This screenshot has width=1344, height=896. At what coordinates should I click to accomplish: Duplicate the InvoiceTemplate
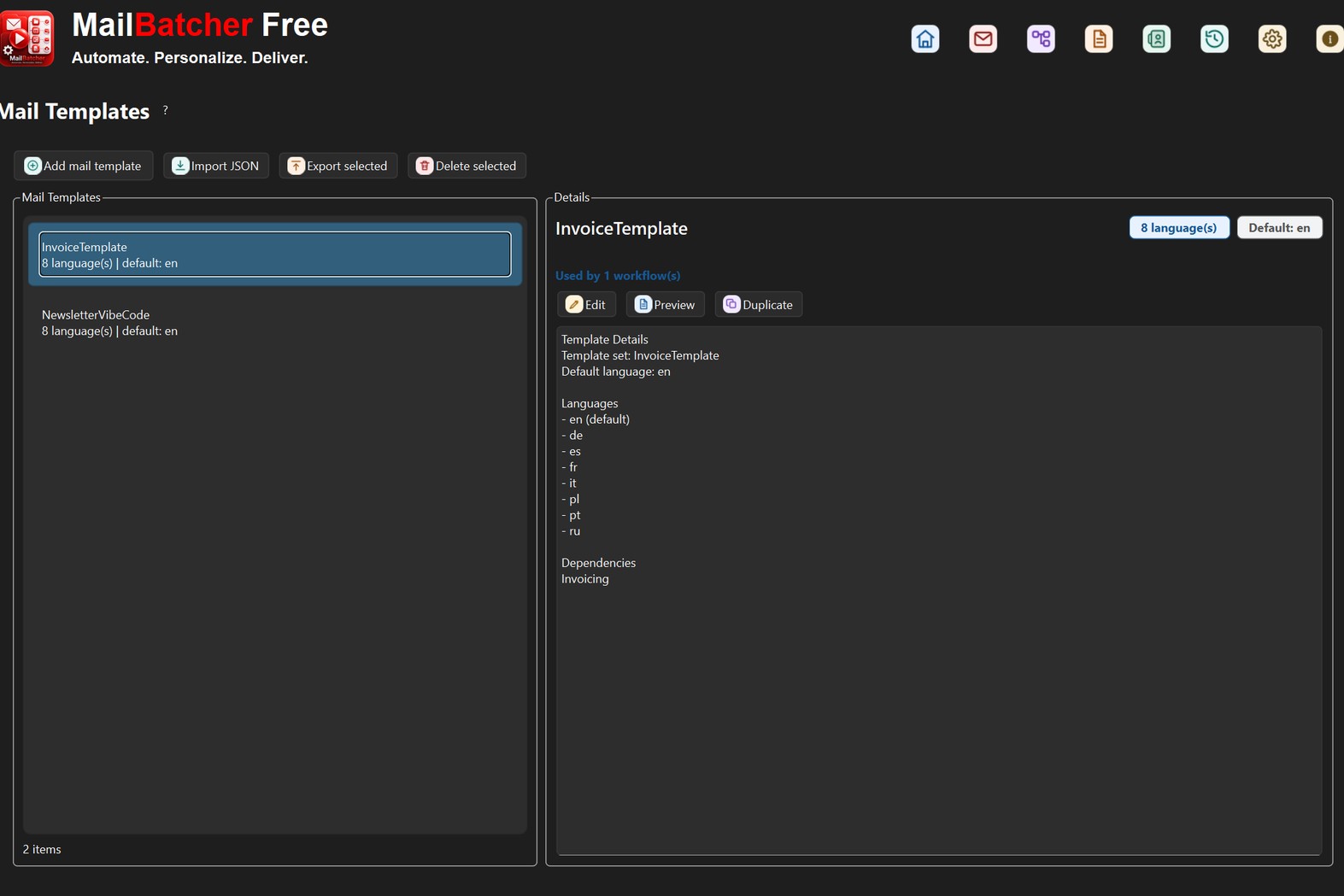(759, 305)
